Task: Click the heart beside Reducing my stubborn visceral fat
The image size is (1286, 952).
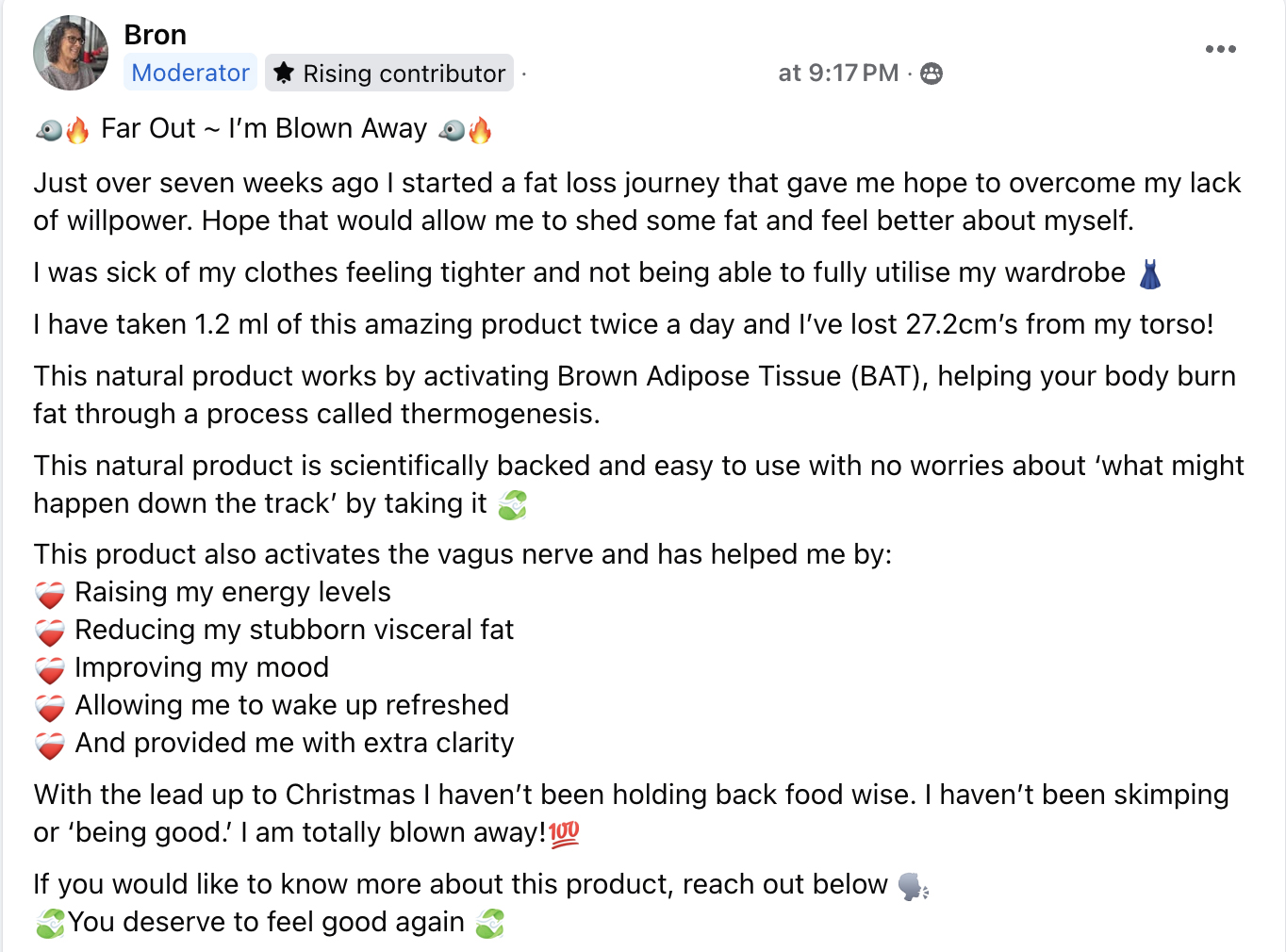Action: coord(50,632)
